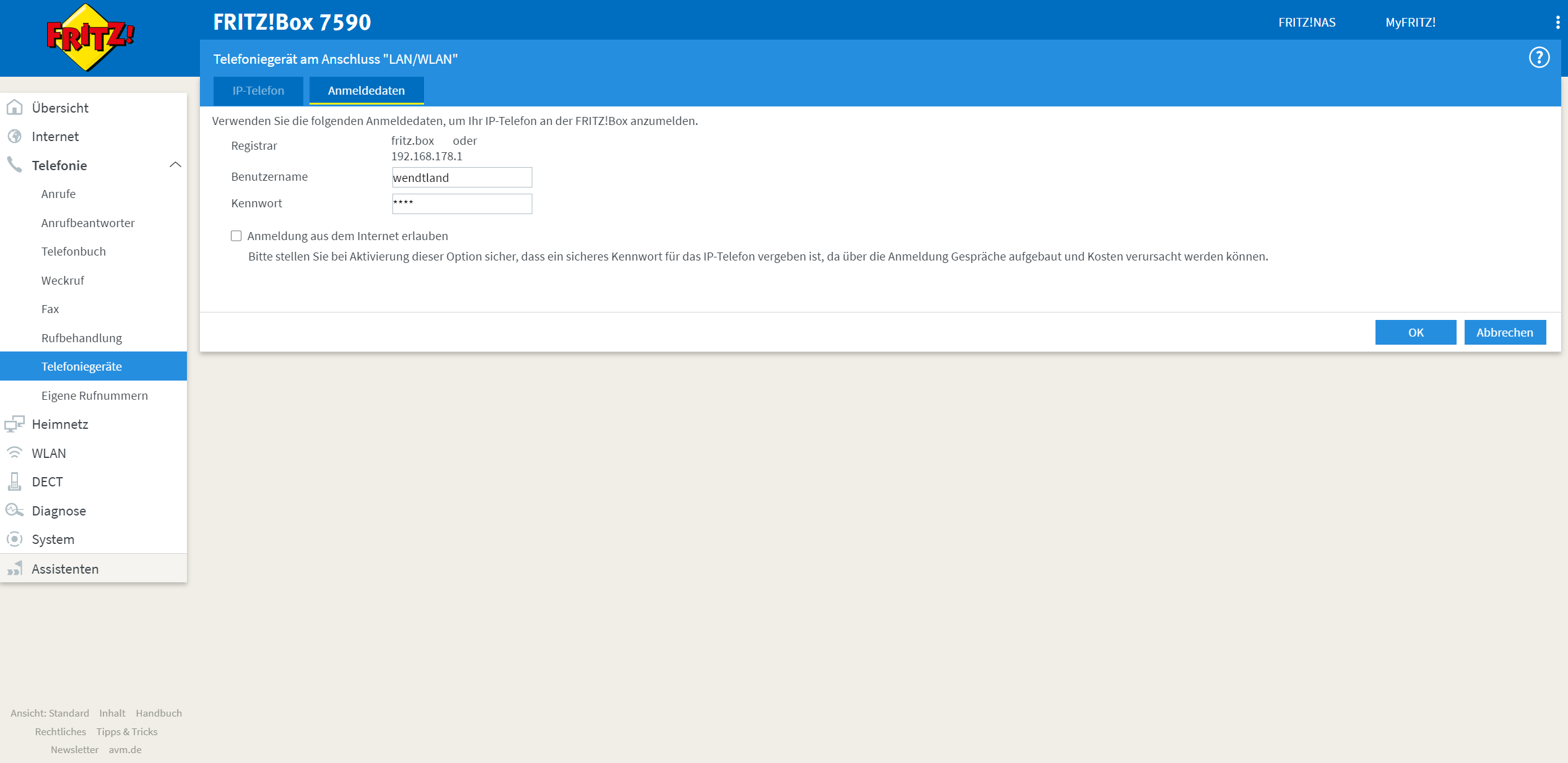Open the help question mark icon
Screen dimensions: 1568x763
(1539, 58)
